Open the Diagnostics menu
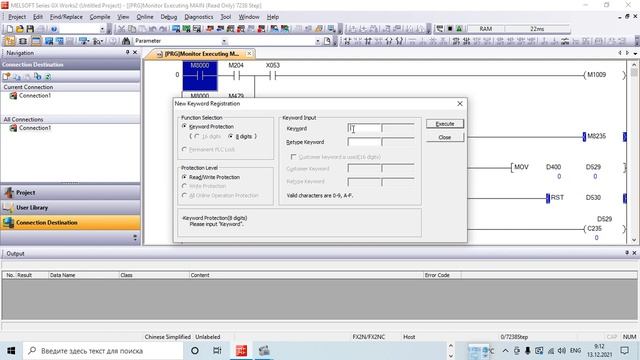 click(199, 17)
